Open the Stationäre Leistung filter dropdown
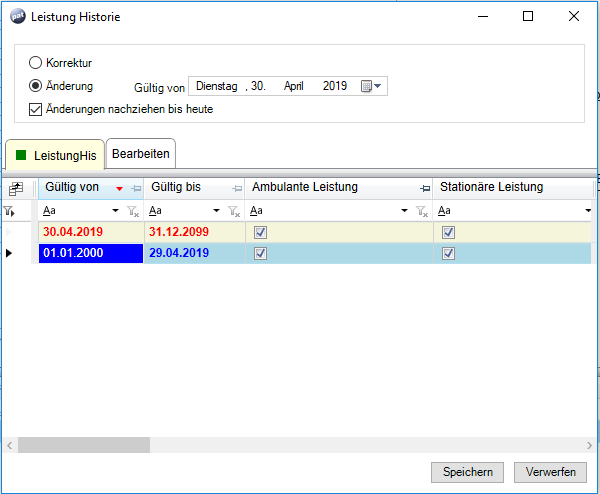600x494 pixels. pos(588,210)
